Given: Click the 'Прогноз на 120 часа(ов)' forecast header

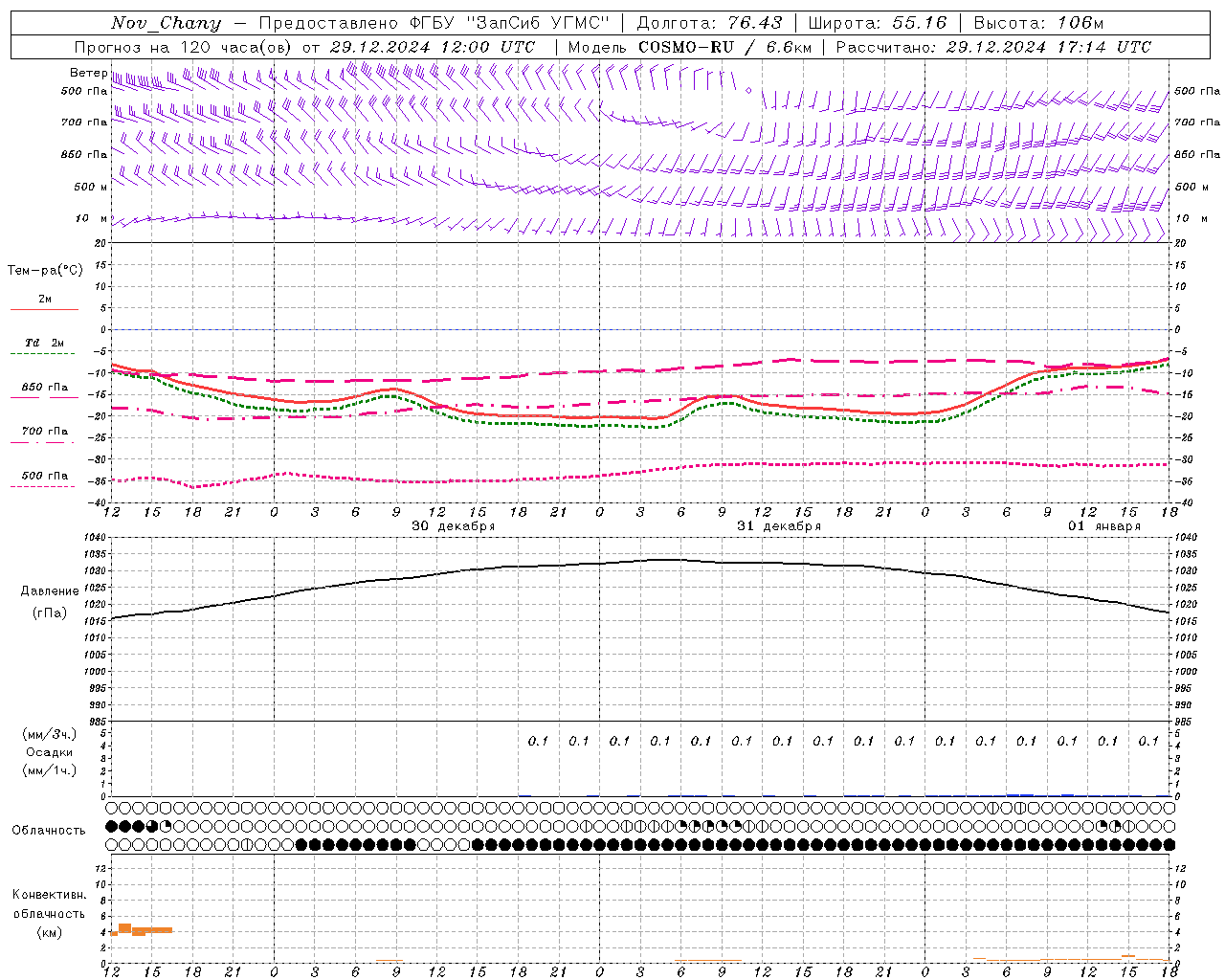Looking at the screenshot, I should click(x=185, y=47).
